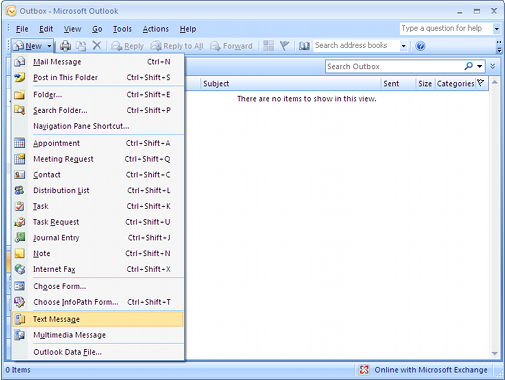Click the list scrollbar up arrow

495,82
